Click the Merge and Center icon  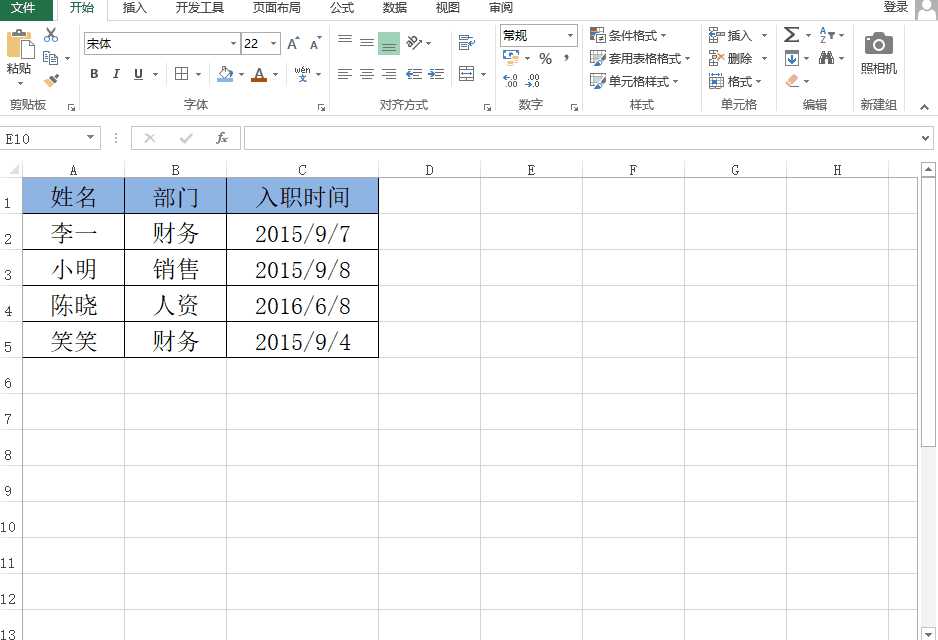467,74
